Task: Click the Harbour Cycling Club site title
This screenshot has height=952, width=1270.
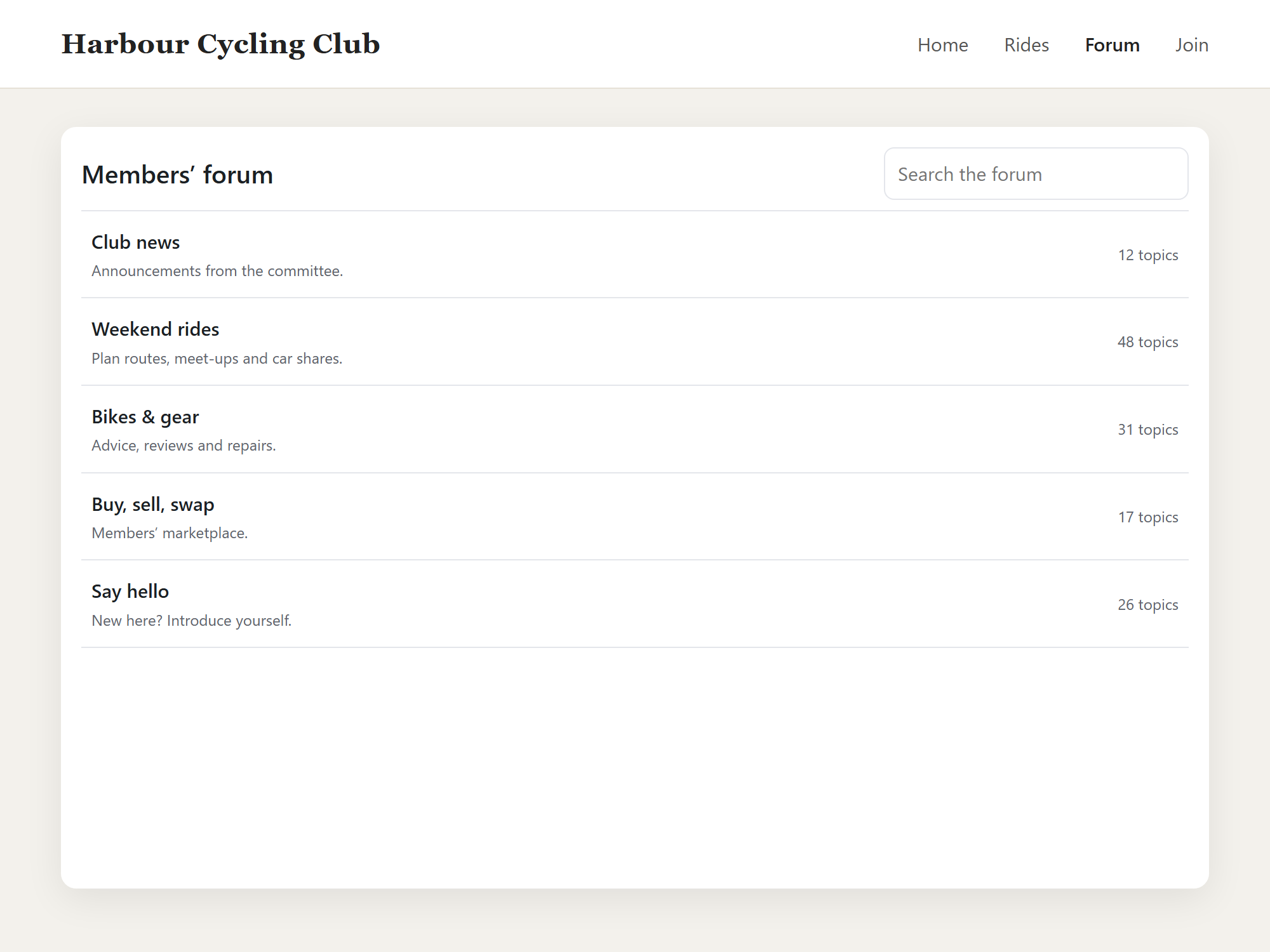Action: click(x=220, y=44)
